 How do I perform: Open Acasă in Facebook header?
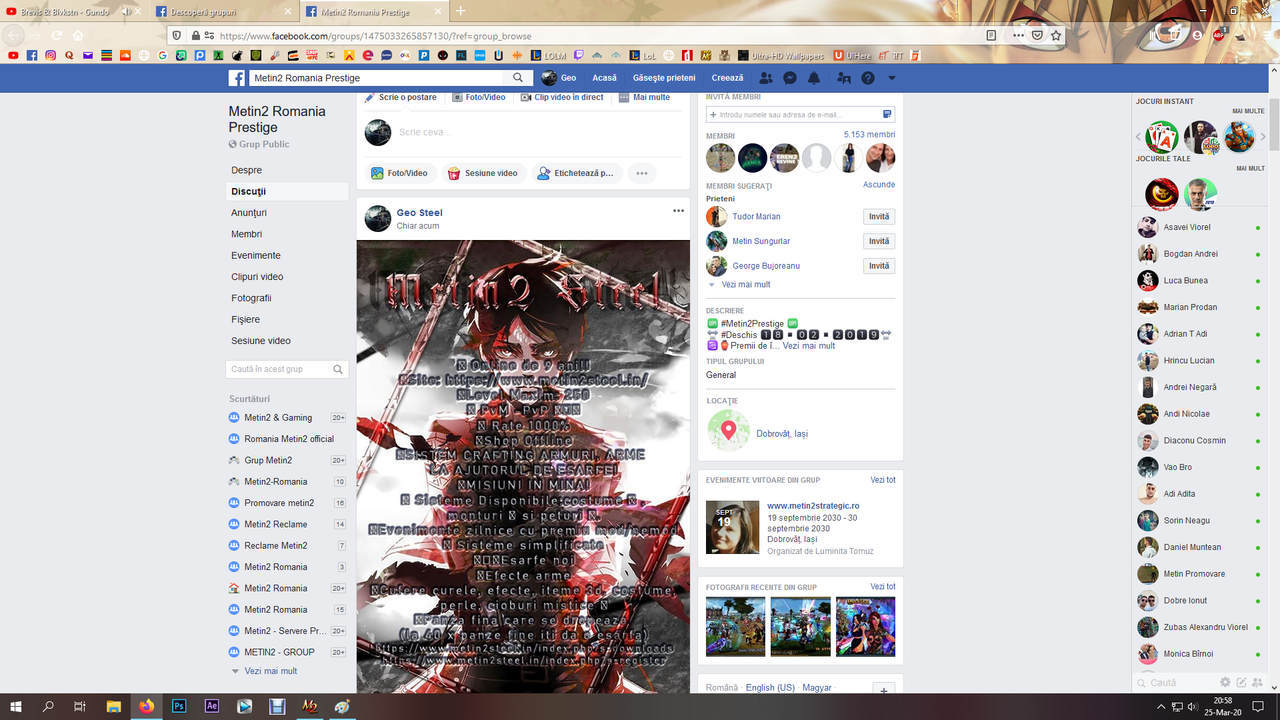point(604,78)
